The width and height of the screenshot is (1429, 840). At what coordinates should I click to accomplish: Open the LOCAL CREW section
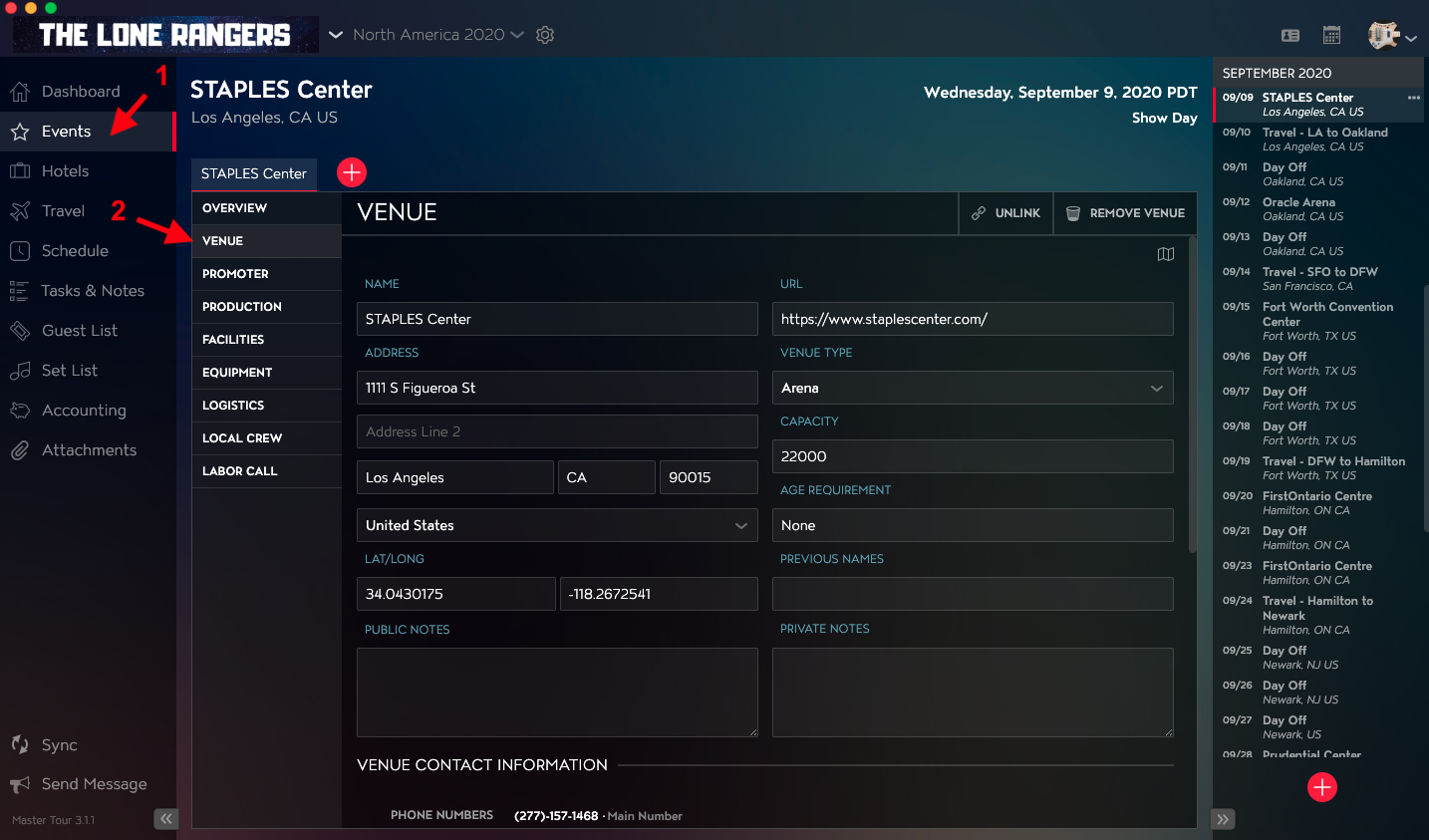tap(266, 438)
